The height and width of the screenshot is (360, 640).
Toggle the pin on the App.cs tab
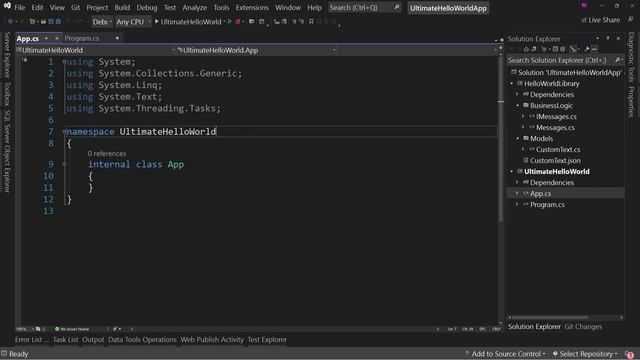pyautogui.click(x=46, y=38)
